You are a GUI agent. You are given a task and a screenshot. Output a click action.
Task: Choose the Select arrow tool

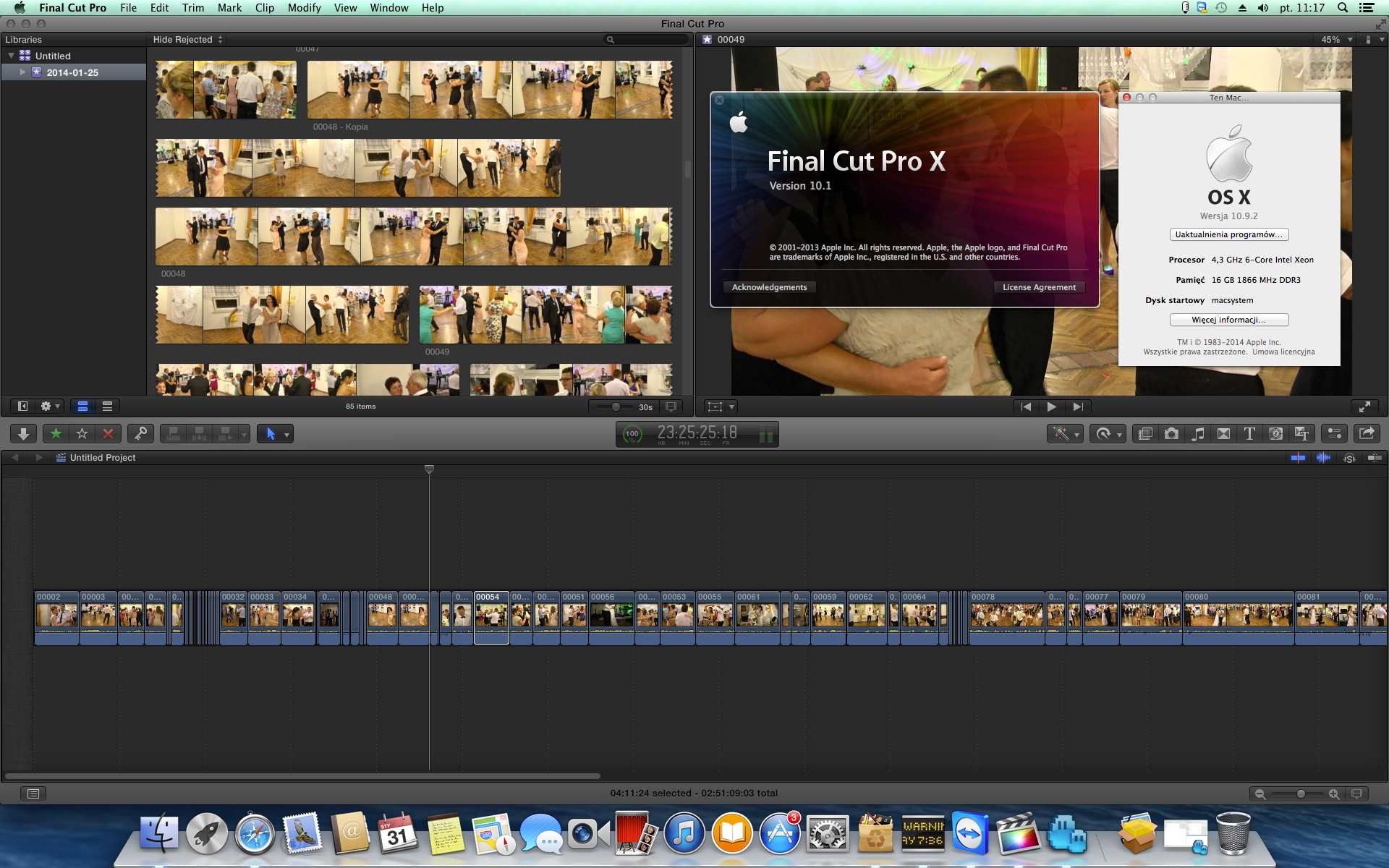270,434
